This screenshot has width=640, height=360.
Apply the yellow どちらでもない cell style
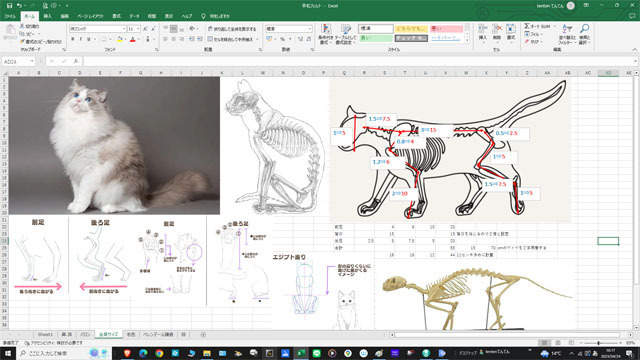(x=411, y=29)
